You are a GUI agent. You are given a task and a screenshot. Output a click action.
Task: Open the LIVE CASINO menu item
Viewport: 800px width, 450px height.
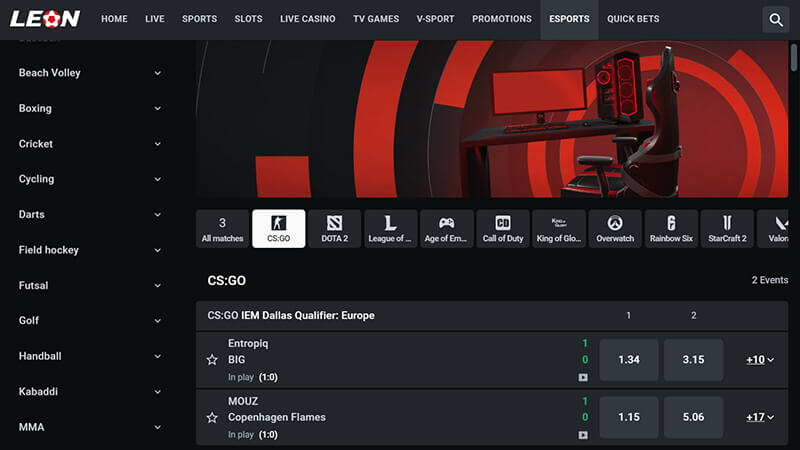[x=308, y=19]
